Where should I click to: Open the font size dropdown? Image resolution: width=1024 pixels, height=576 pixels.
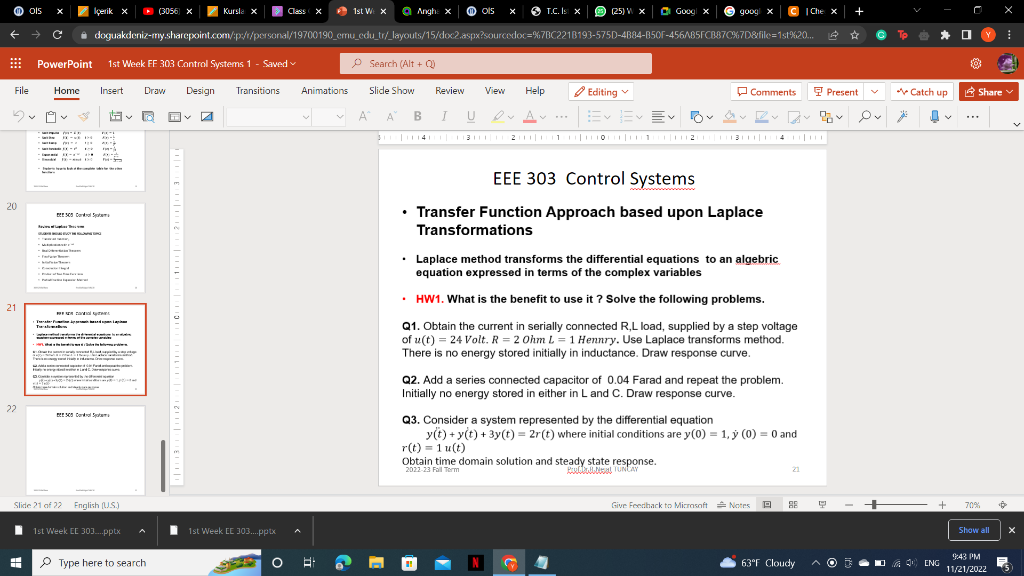point(339,117)
